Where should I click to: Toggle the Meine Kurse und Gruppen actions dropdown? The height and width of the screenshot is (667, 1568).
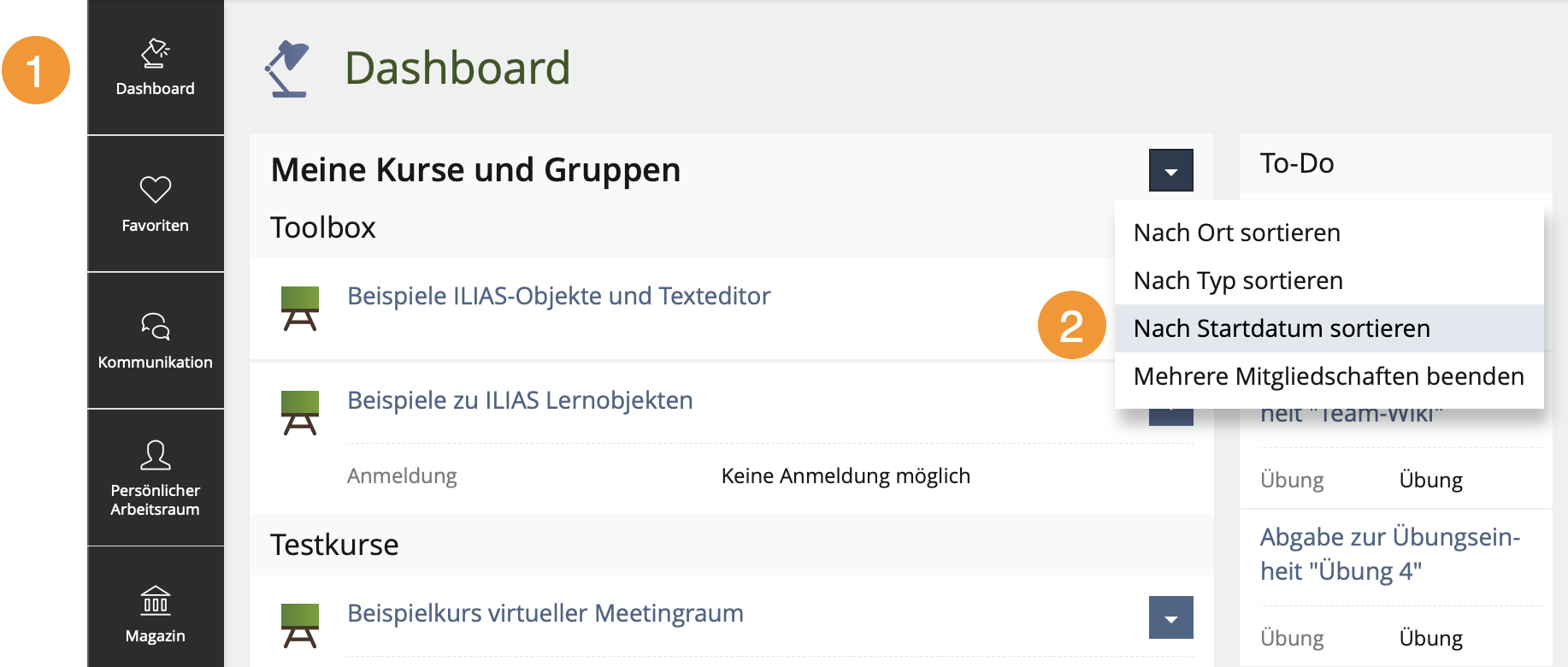(x=1171, y=170)
